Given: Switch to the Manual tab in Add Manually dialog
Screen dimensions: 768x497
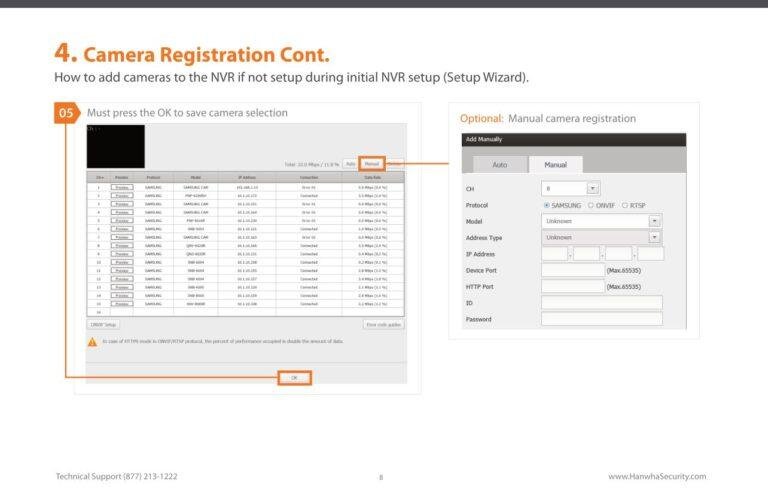Looking at the screenshot, I should 555,165.
